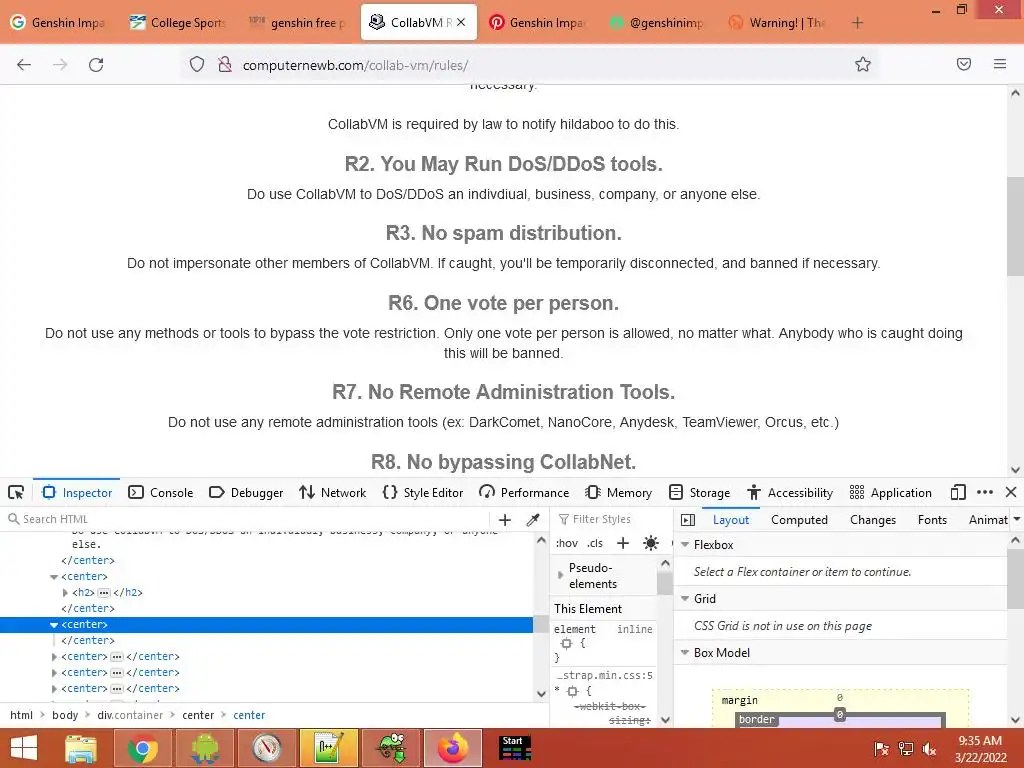The width and height of the screenshot is (1024, 768).
Task: Click the Filter Styles field
Action: point(611,519)
